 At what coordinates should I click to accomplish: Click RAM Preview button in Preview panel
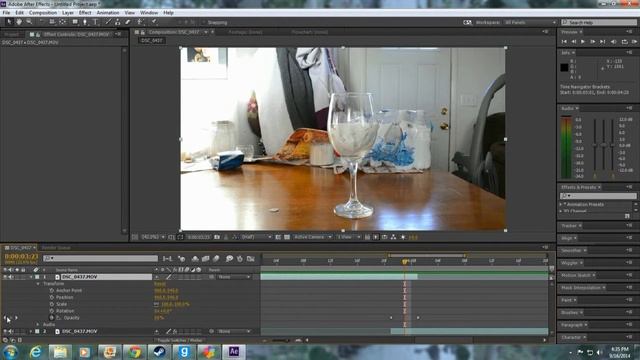pyautogui.click(x=634, y=42)
